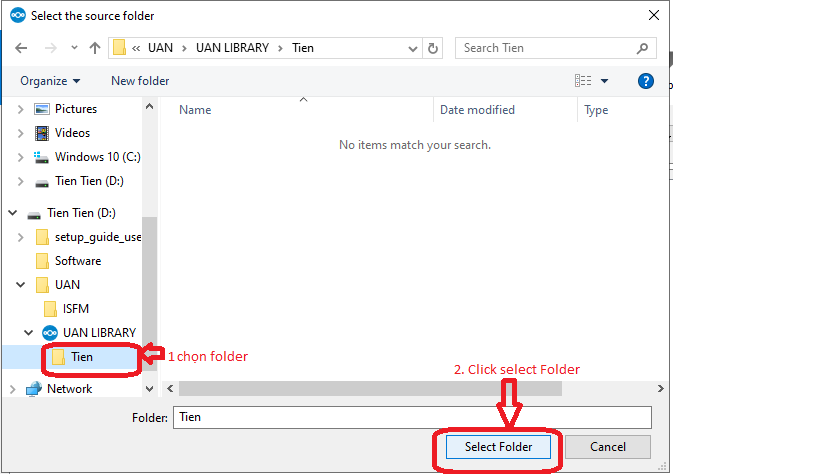
Task: Open more view options dropdown
Action: [604, 81]
